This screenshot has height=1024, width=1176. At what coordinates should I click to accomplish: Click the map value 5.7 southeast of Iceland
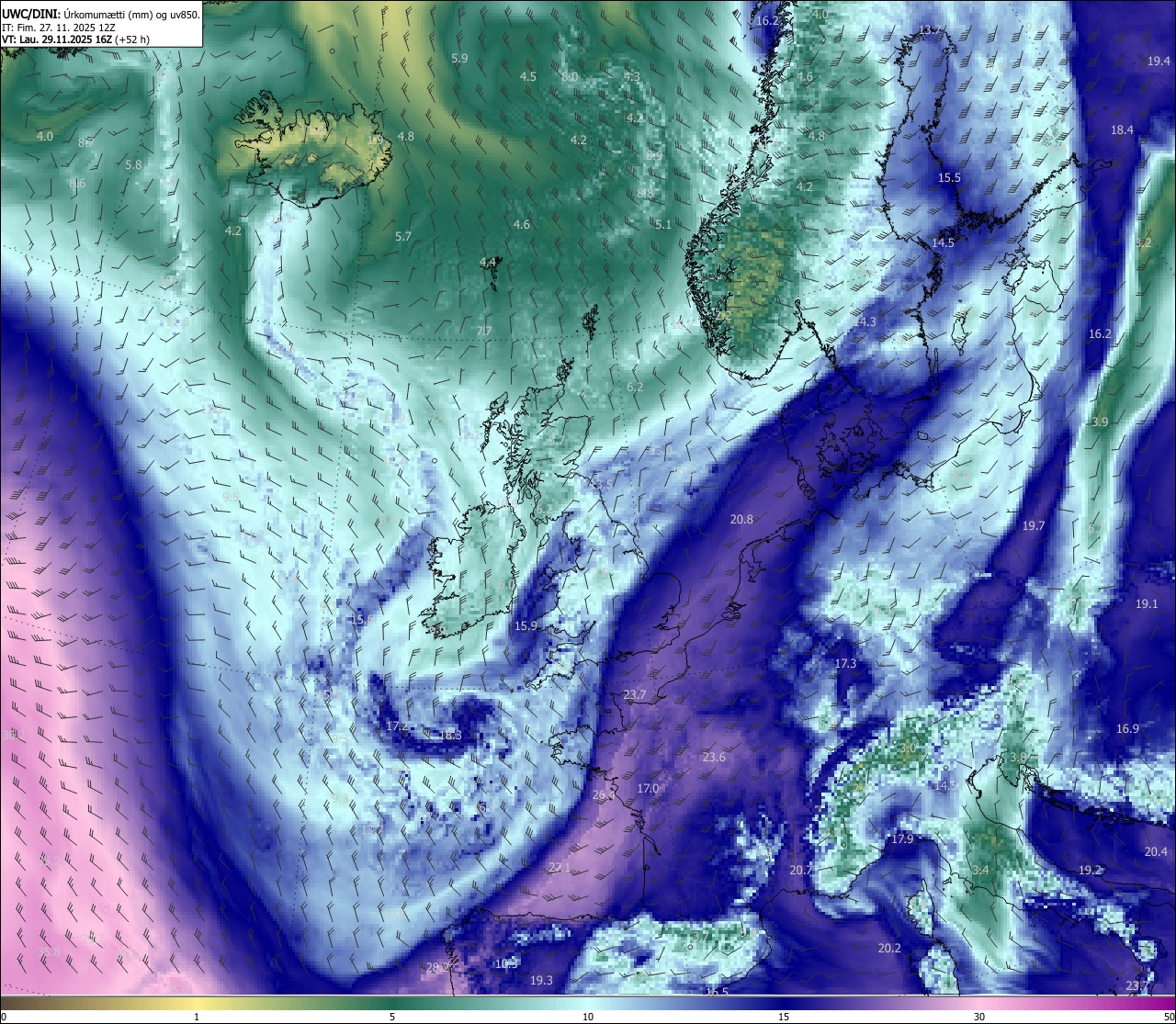[x=403, y=237]
